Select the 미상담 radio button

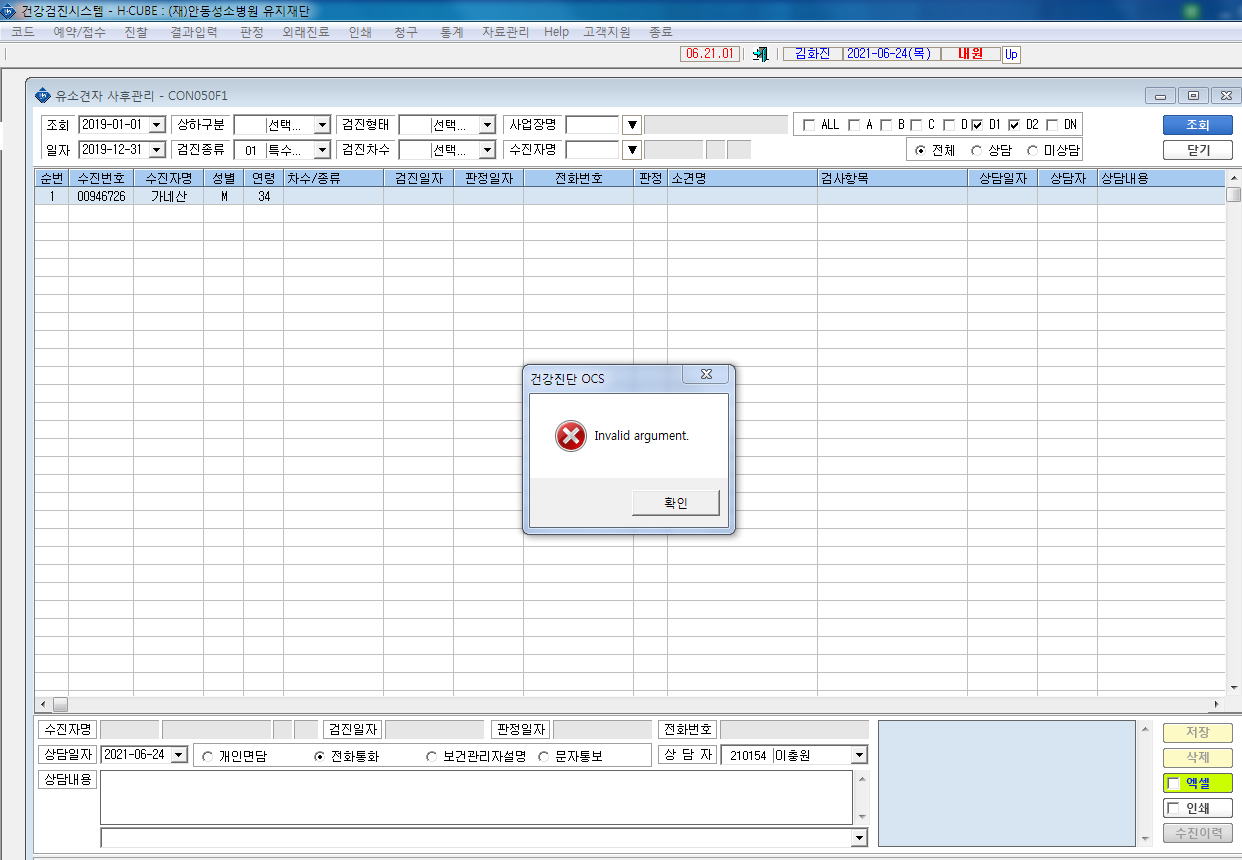(1032, 150)
